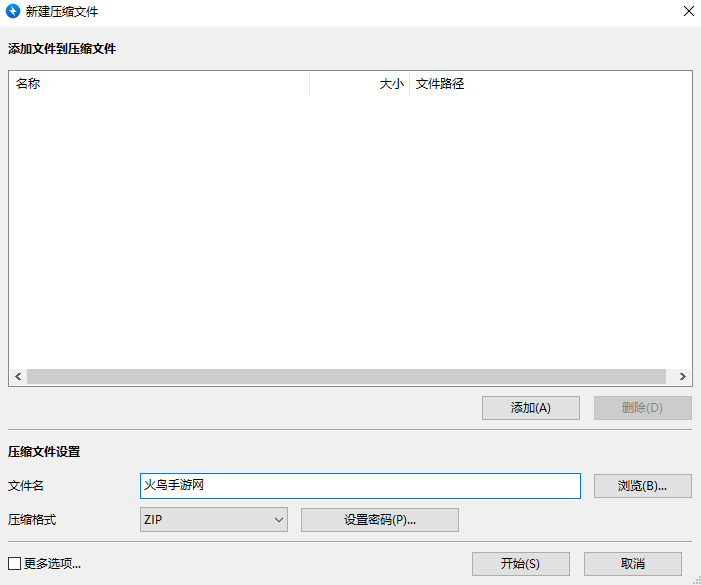Screen dimensions: 701x585
Task: Sort by 名称 column header
Action: pos(159,84)
